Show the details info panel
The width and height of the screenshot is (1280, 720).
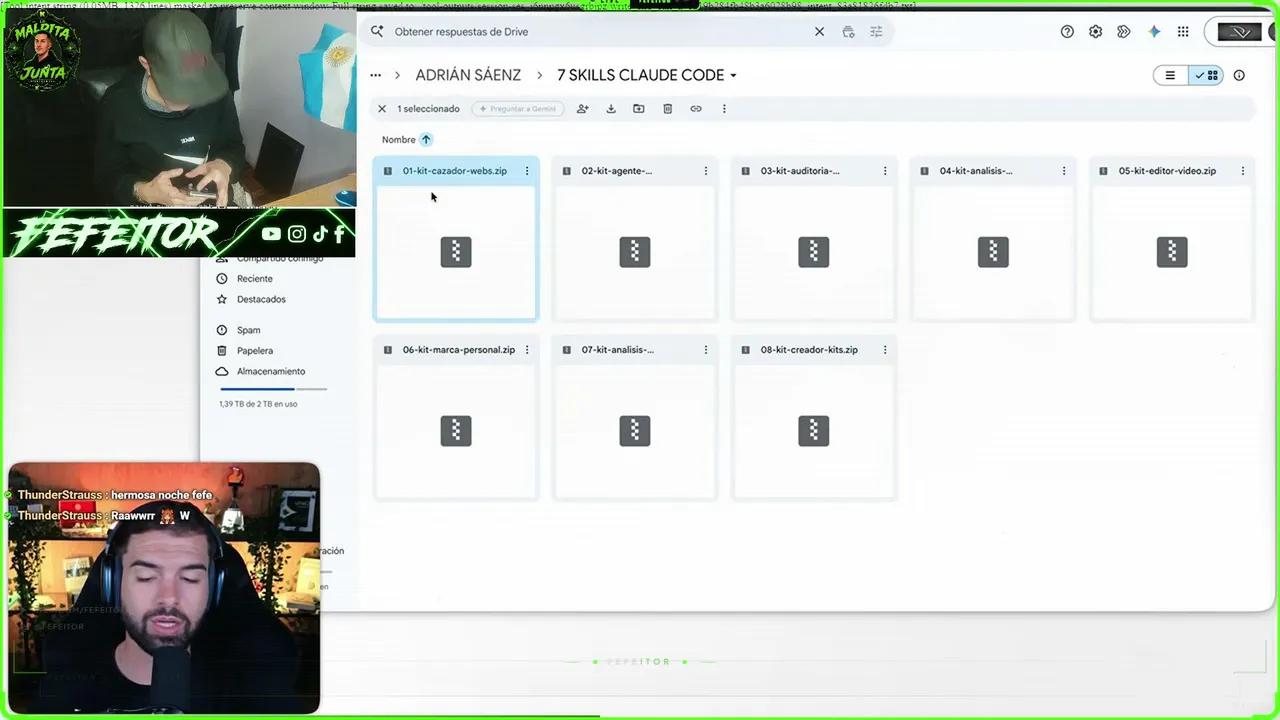[1239, 75]
